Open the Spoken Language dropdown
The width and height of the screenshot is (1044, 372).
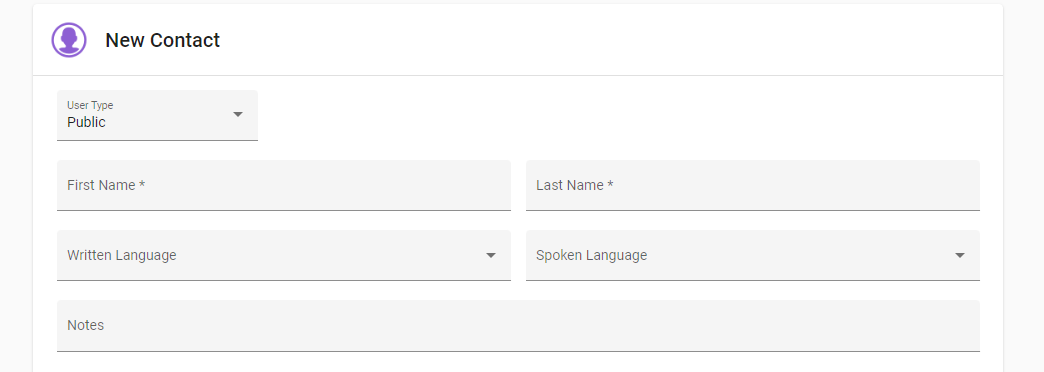pyautogui.click(x=752, y=256)
